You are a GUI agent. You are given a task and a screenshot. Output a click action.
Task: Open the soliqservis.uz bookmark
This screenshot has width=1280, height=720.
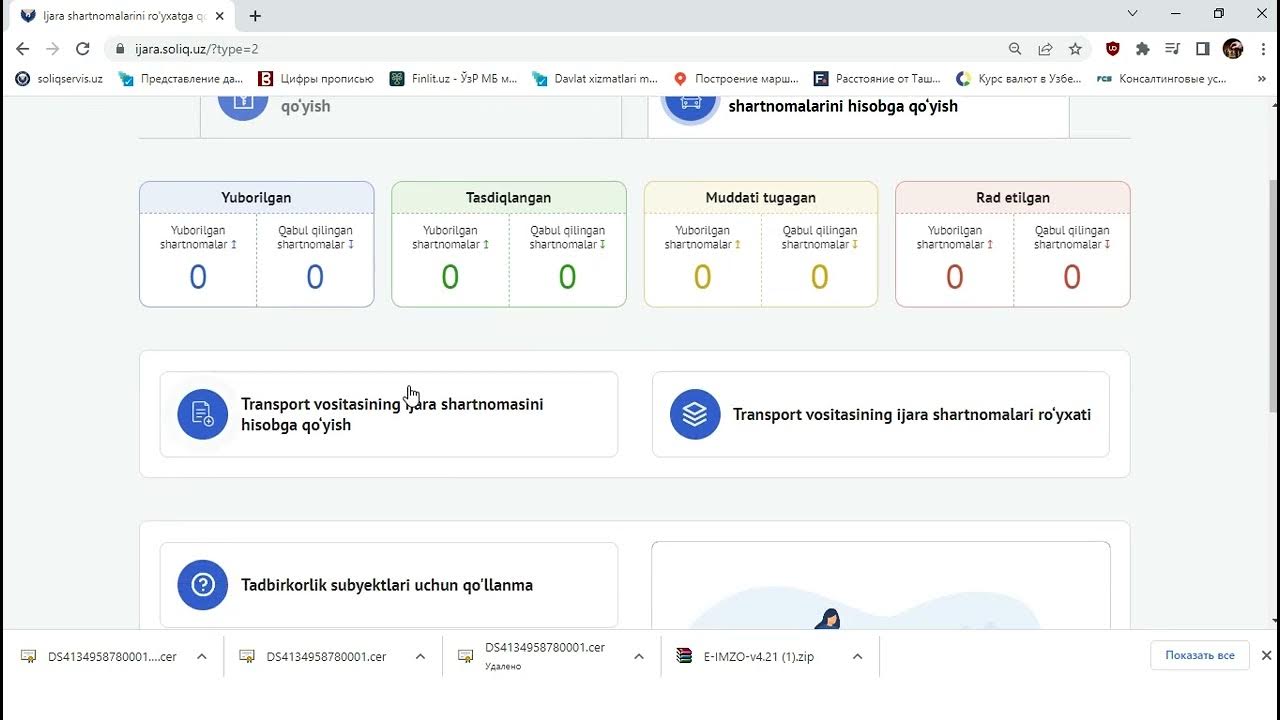(x=60, y=79)
